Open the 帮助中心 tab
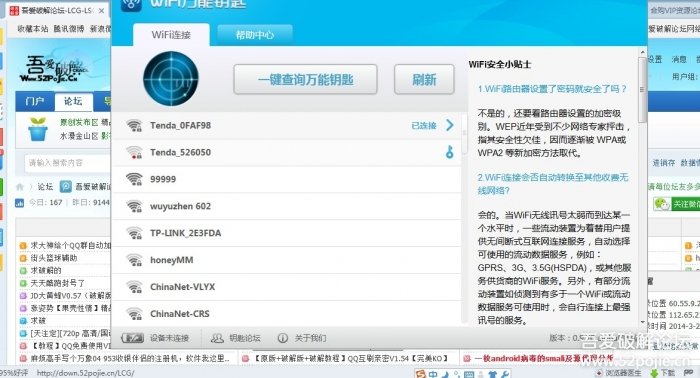 255,35
